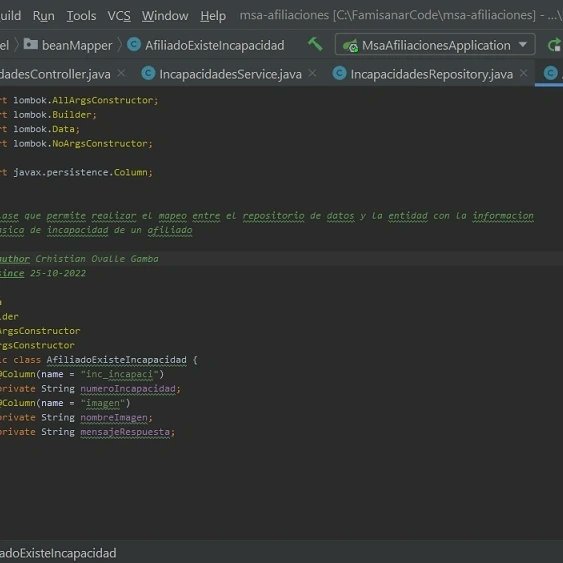Click the AfiliadoExisteIncapacidad breadcrumb class
The width and height of the screenshot is (563, 563).
[x=214, y=46]
